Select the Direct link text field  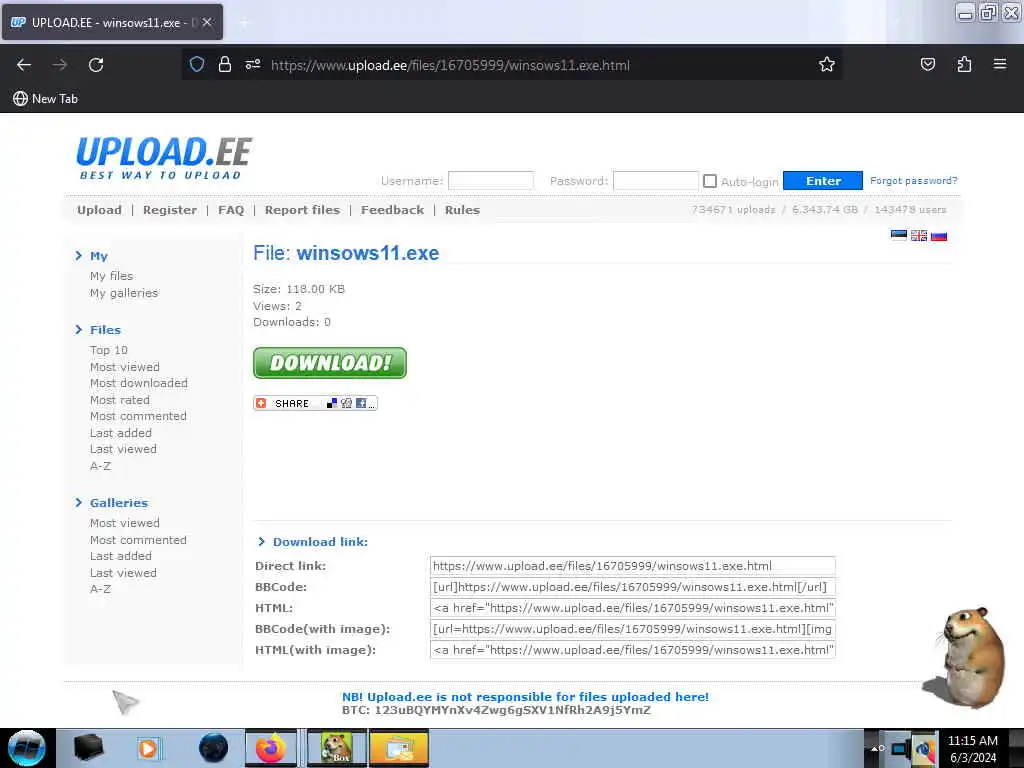tap(633, 566)
